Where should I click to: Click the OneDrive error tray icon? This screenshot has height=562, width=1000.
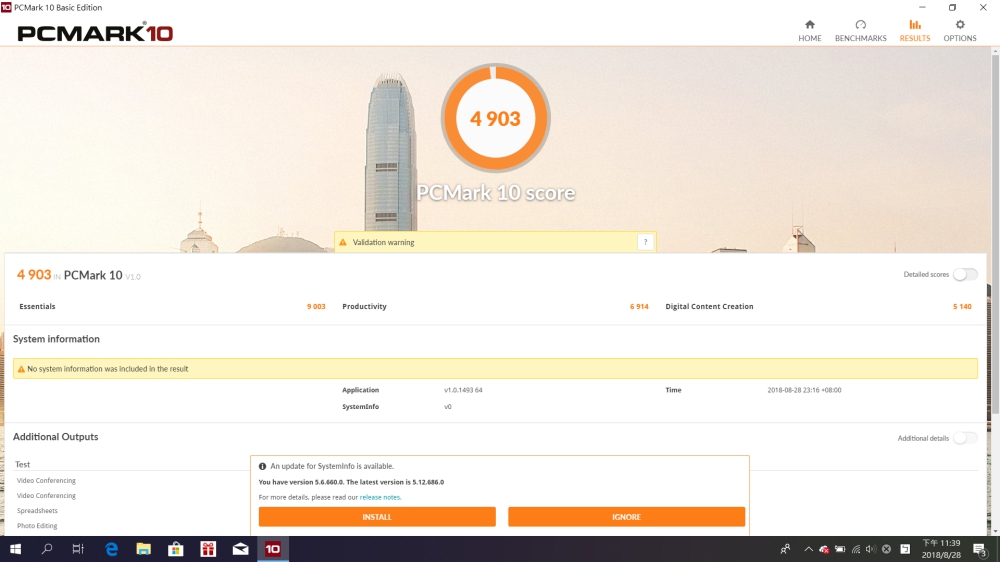824,549
